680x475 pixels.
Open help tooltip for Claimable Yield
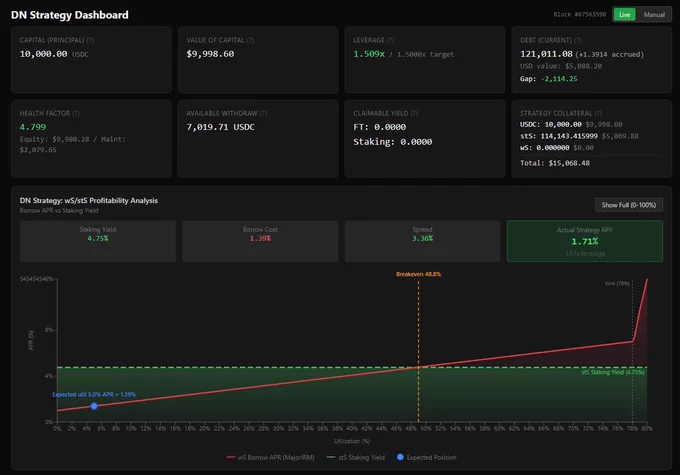(x=414, y=113)
